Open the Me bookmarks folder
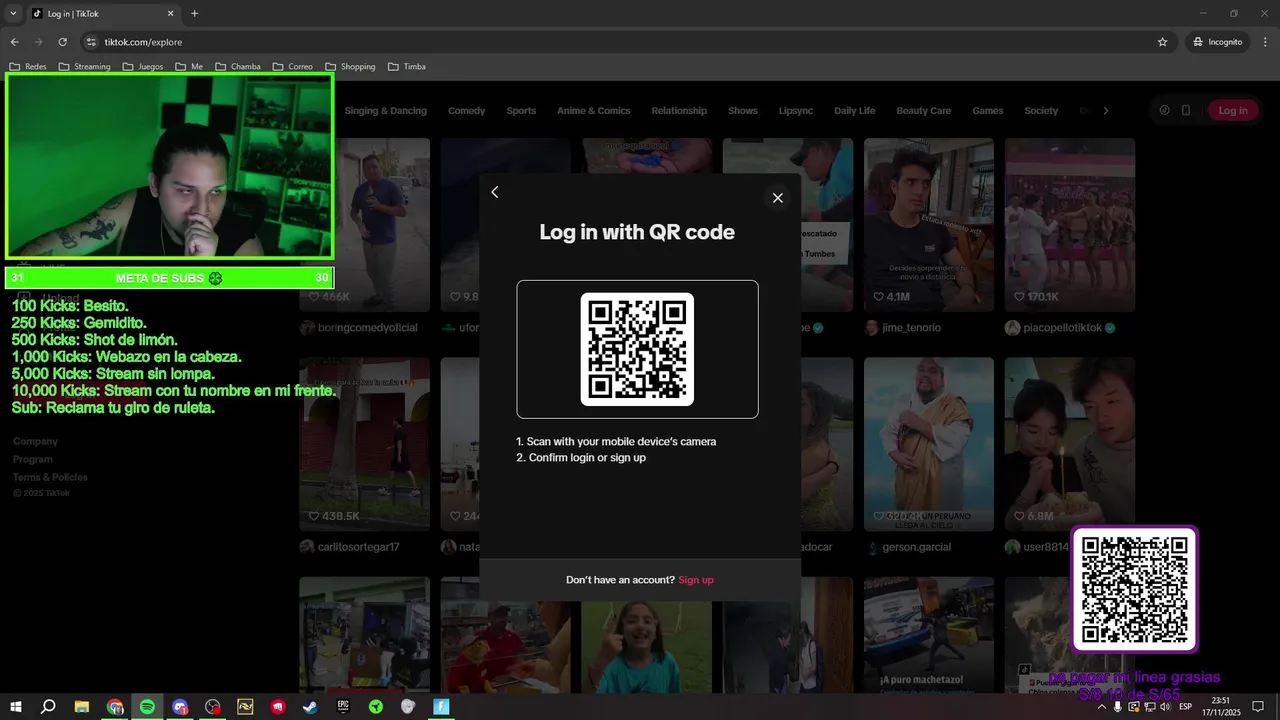The width and height of the screenshot is (1280, 720). point(189,67)
